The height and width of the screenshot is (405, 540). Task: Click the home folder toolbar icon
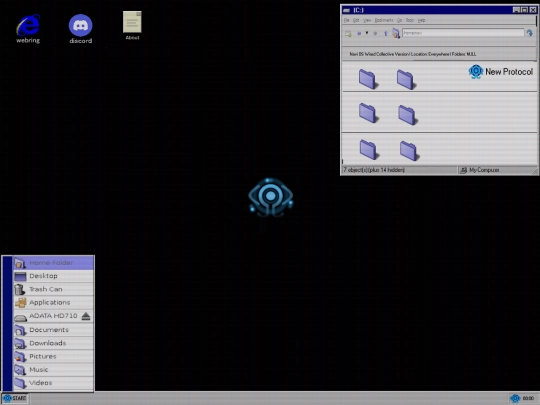(396, 33)
